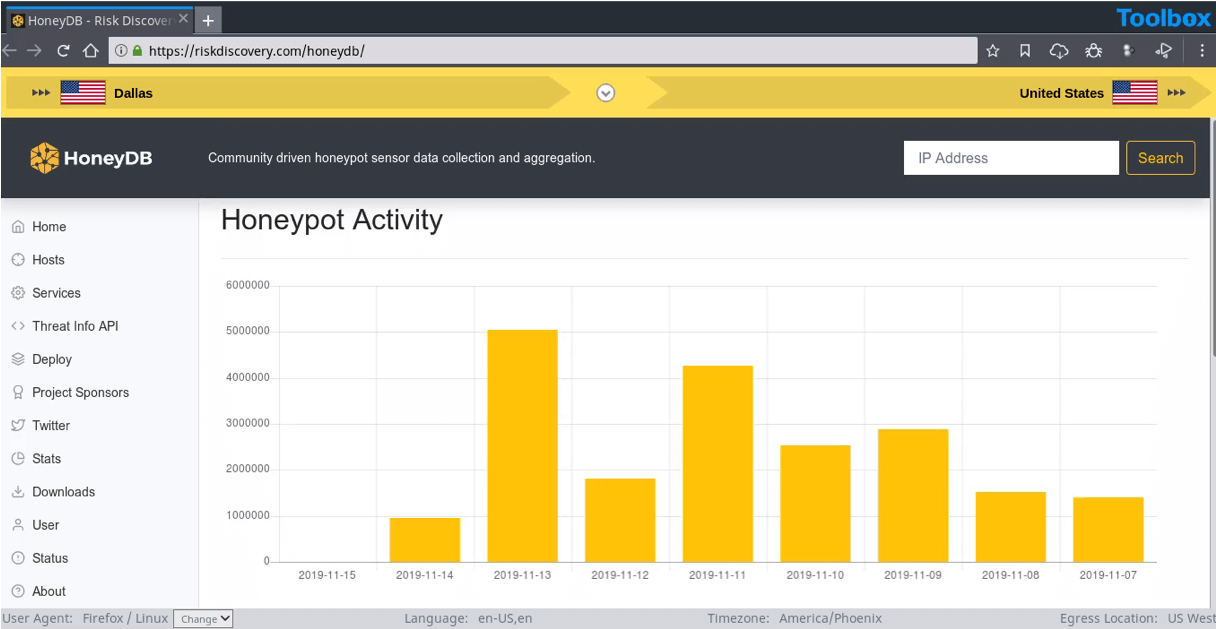Click the Downloads arrow icon
This screenshot has height=629, width=1216.
18,492
